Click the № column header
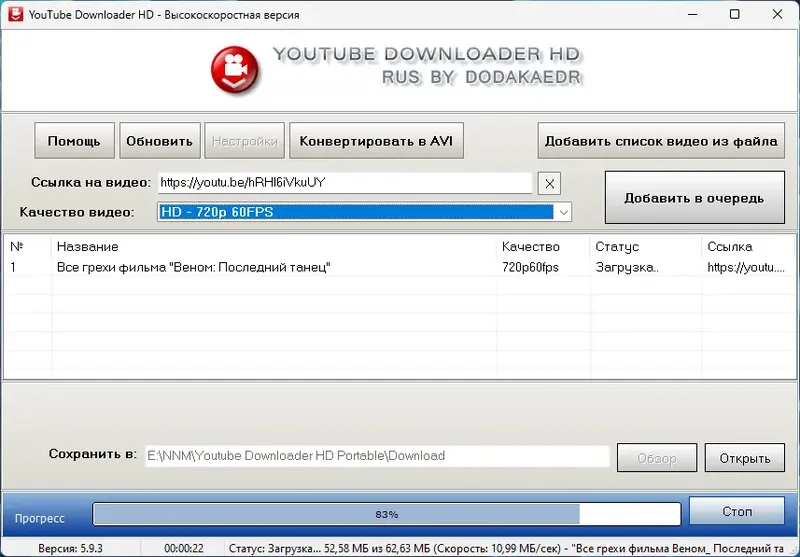The image size is (800, 557). coord(17,246)
